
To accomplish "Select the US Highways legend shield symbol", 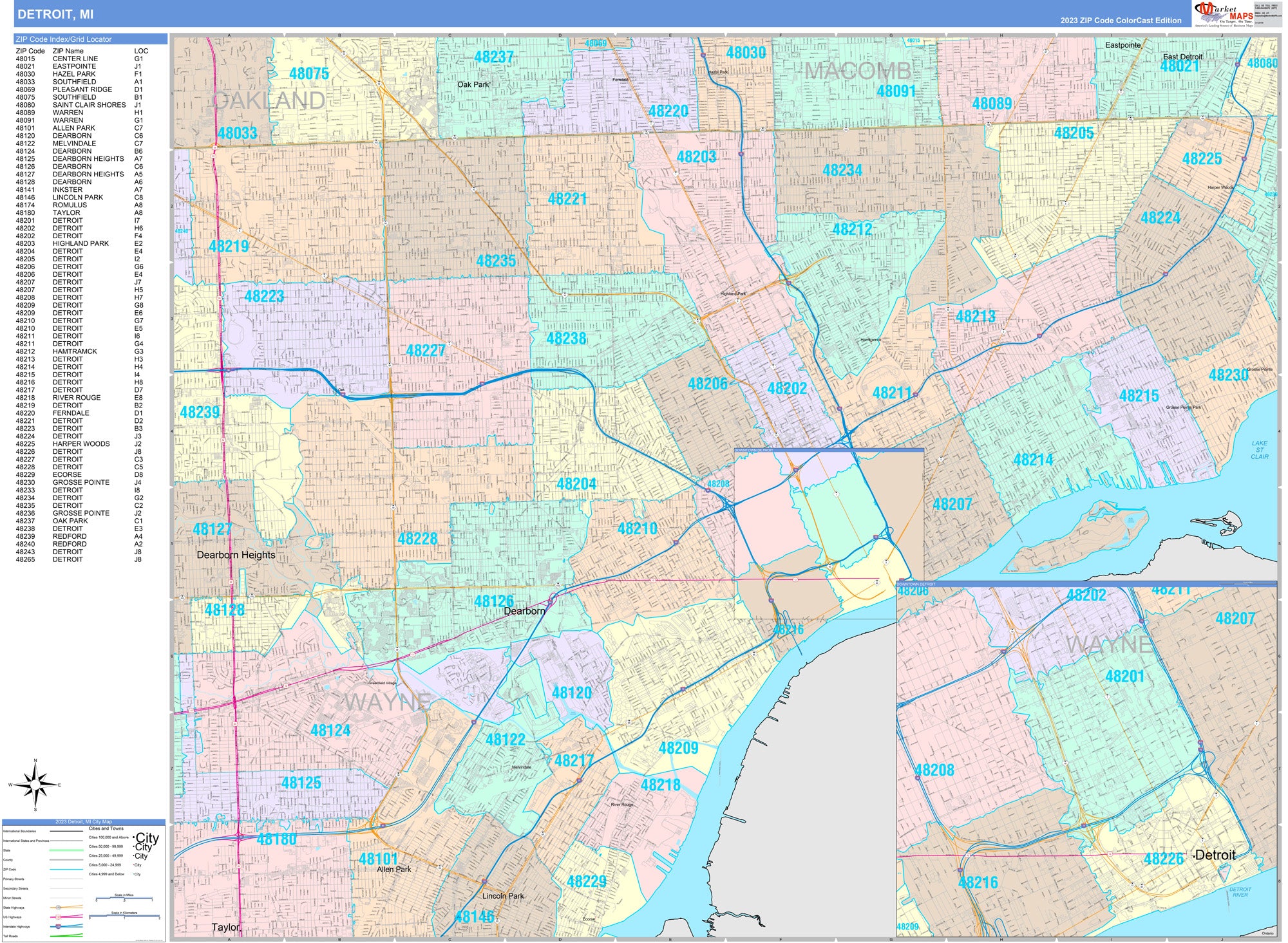I will click(x=59, y=917).
